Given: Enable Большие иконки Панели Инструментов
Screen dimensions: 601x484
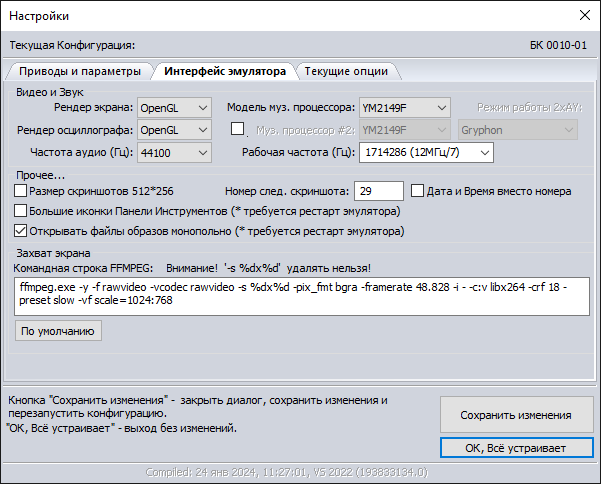Looking at the screenshot, I should coord(21,211).
